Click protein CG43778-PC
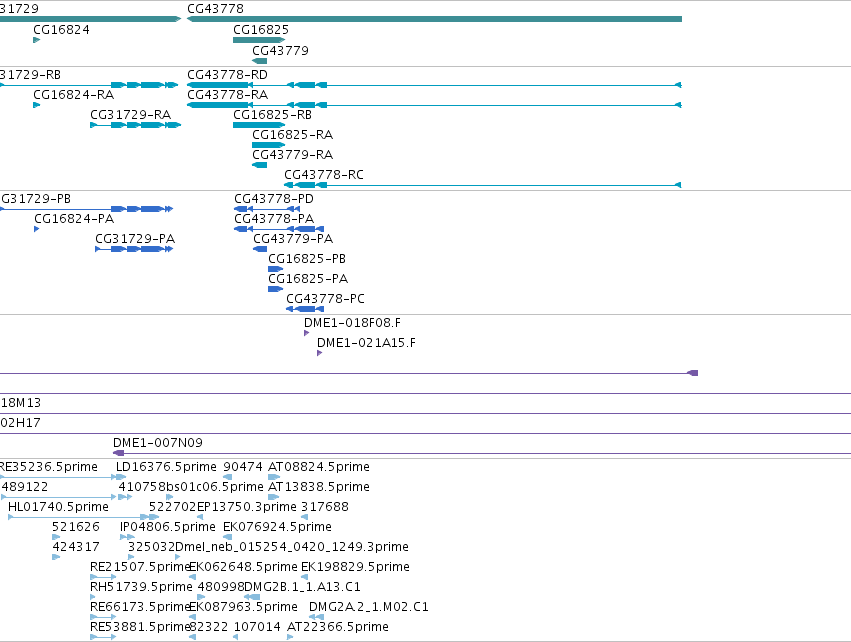 coord(305,309)
